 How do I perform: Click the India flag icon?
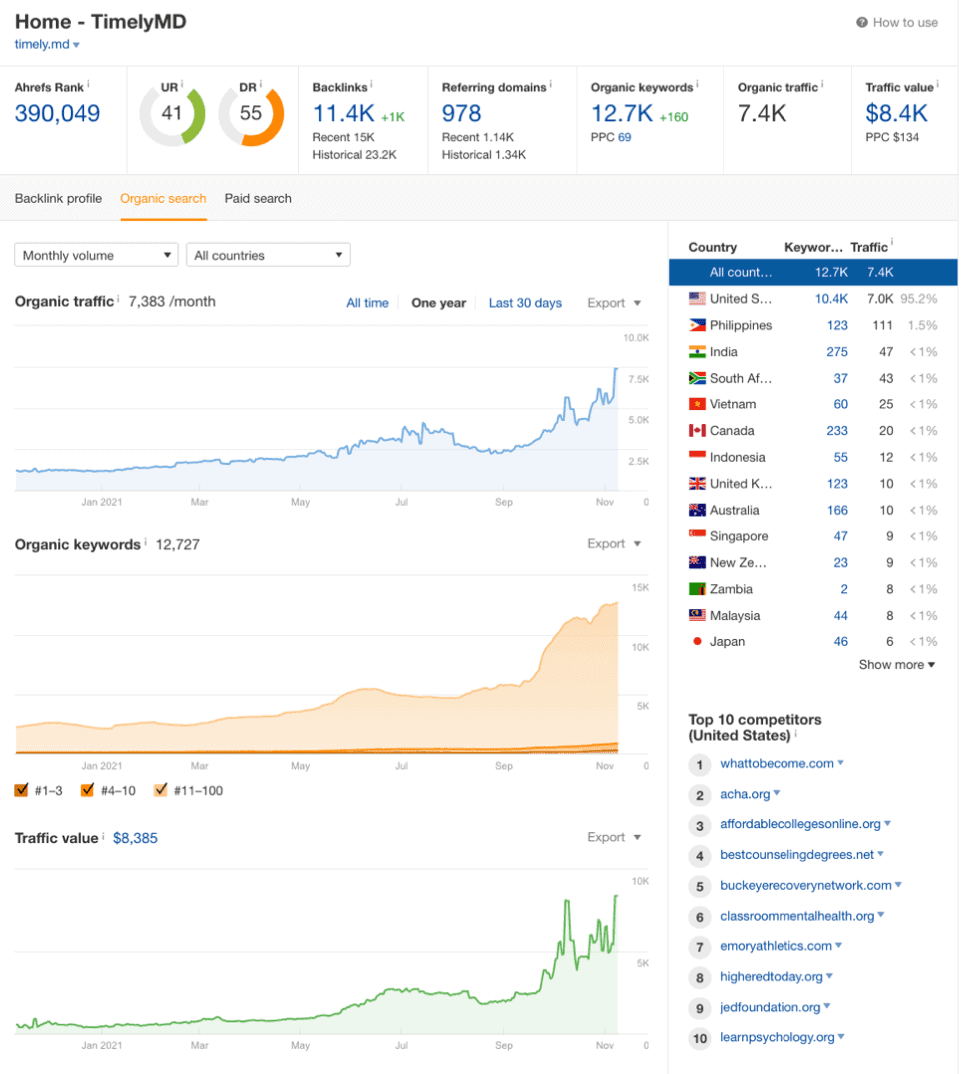click(697, 351)
